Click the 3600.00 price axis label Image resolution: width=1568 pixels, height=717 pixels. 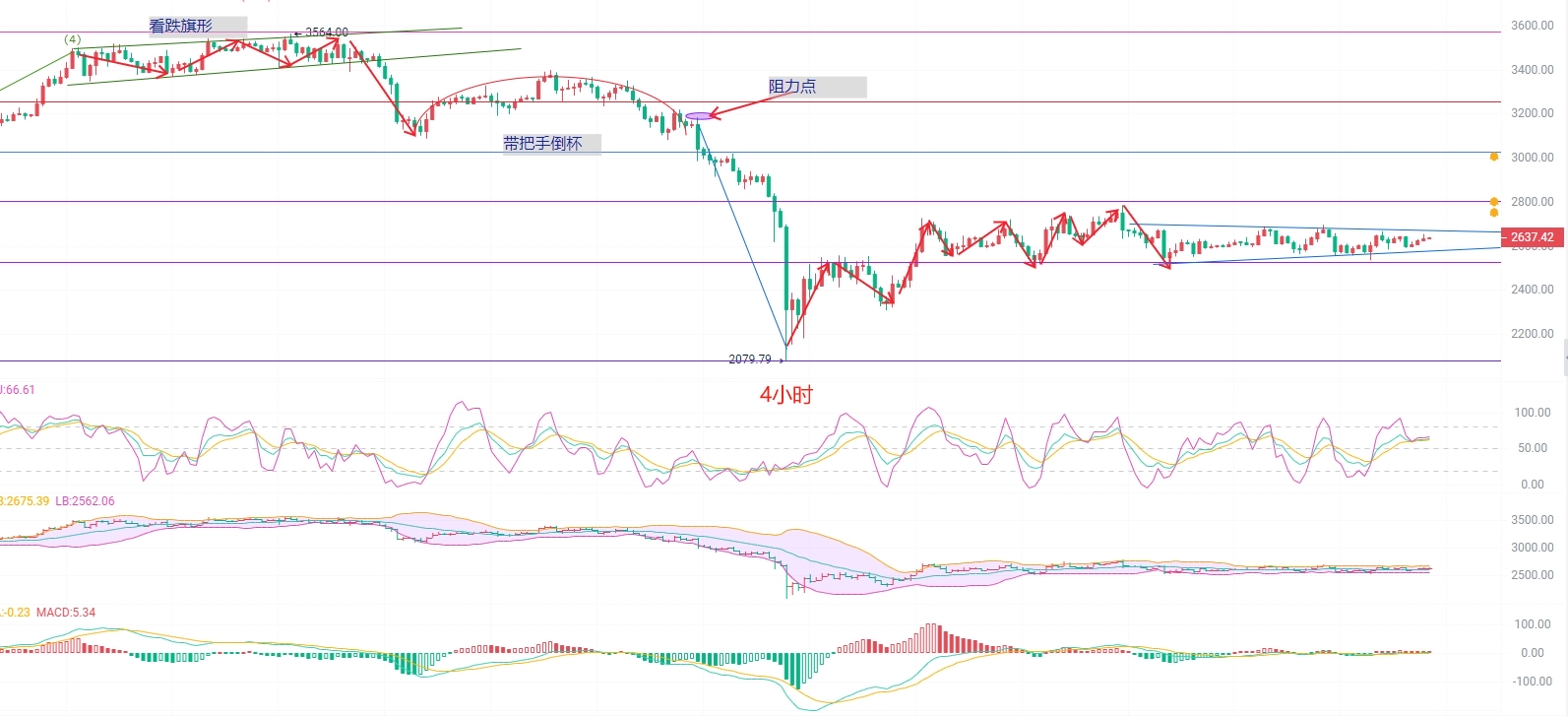pos(1532,26)
